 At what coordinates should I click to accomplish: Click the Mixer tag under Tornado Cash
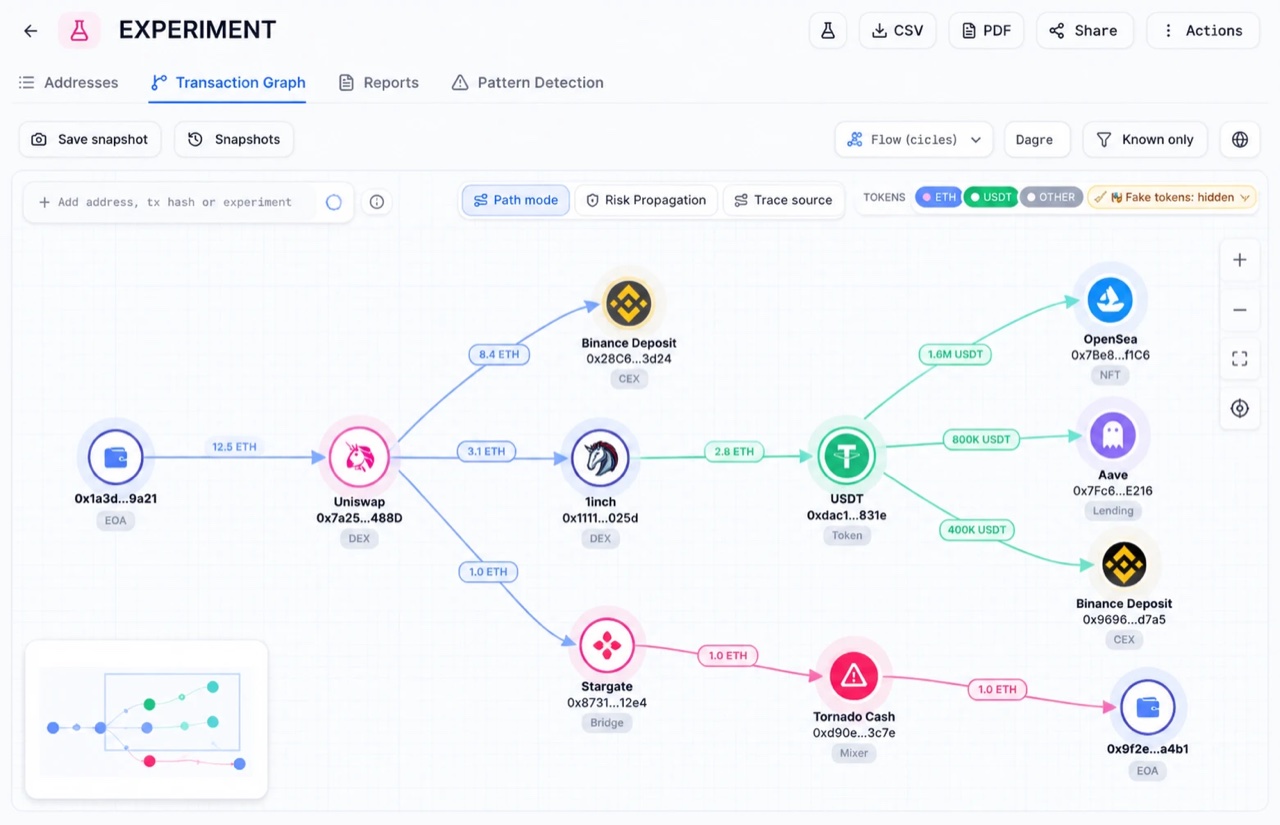coord(853,753)
